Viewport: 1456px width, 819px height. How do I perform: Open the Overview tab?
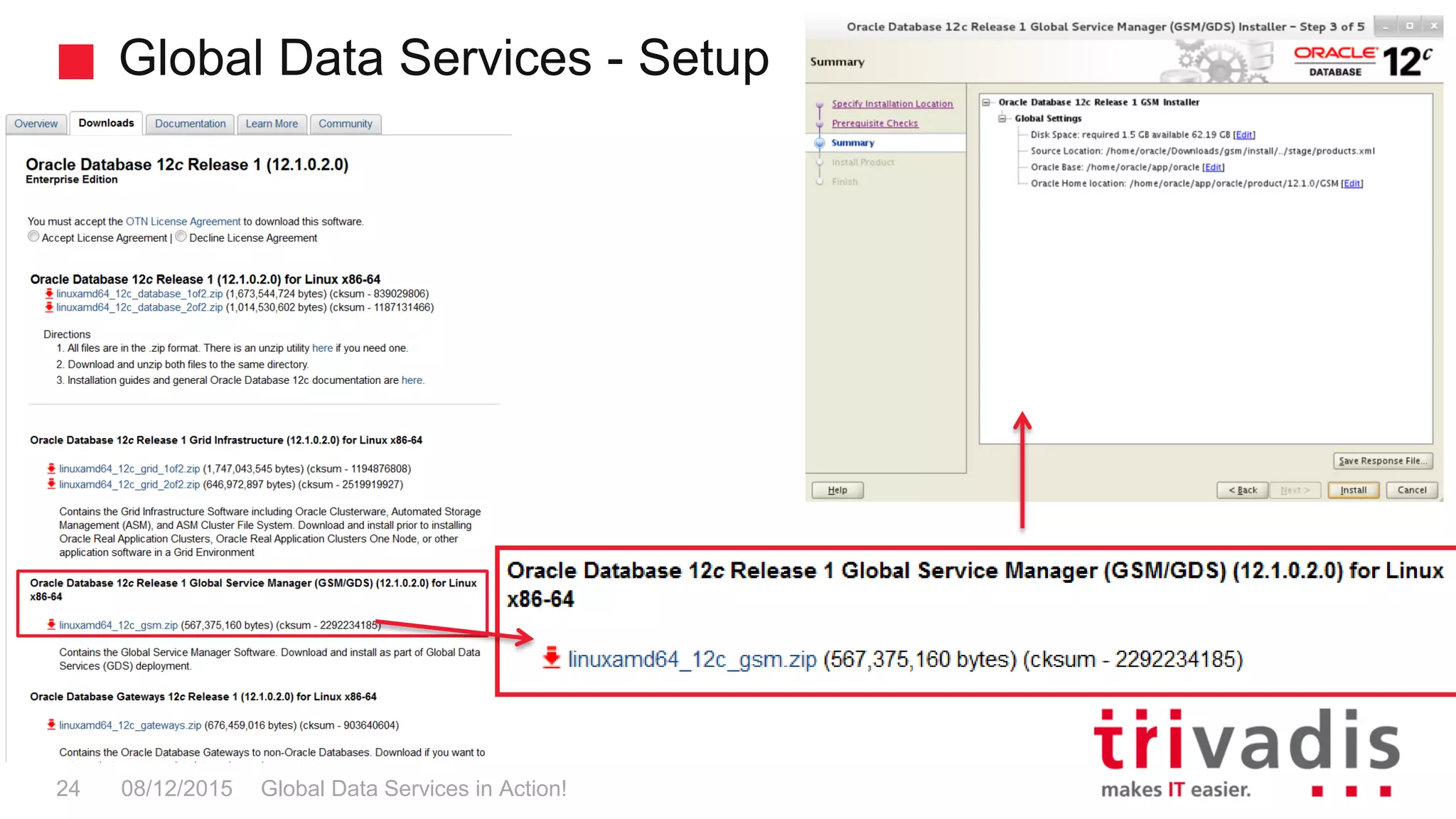pyautogui.click(x=36, y=124)
